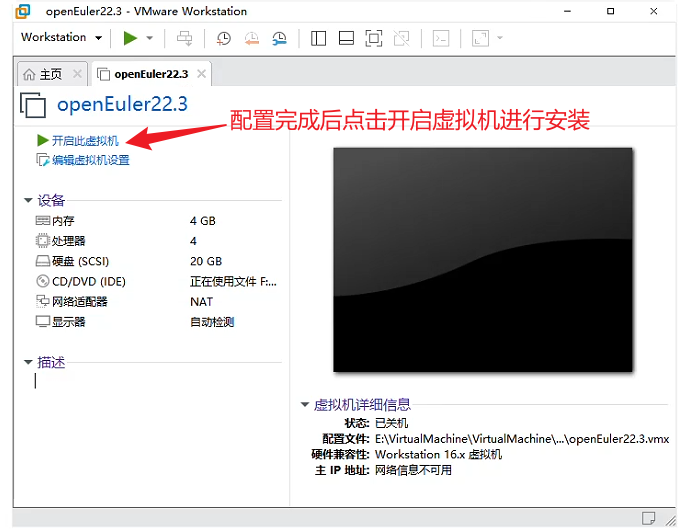Click the openEuler22.3 heading title
The image size is (686, 529).
point(122,104)
